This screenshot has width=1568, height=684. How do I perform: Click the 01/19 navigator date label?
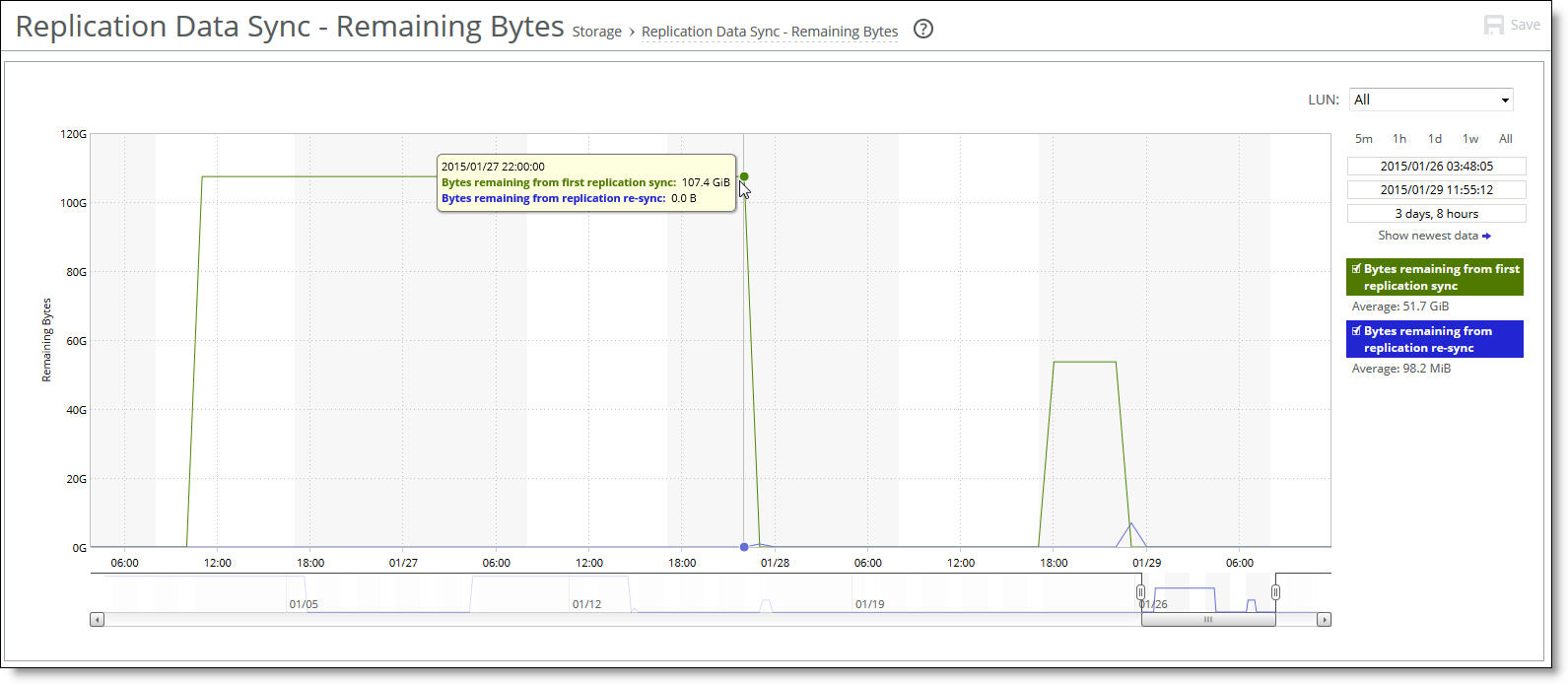click(x=869, y=604)
